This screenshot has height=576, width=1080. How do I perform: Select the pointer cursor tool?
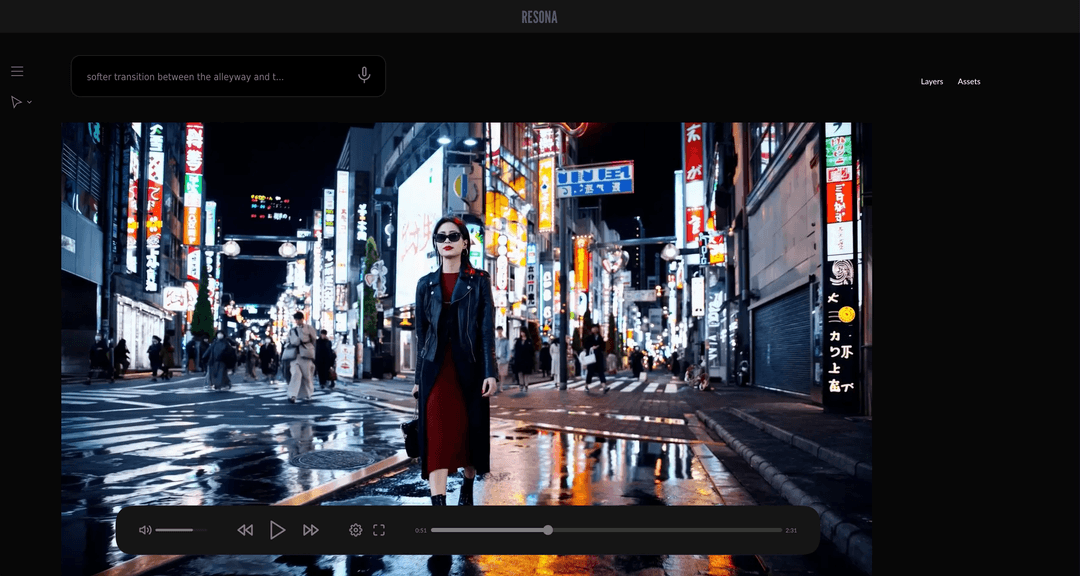[16, 102]
